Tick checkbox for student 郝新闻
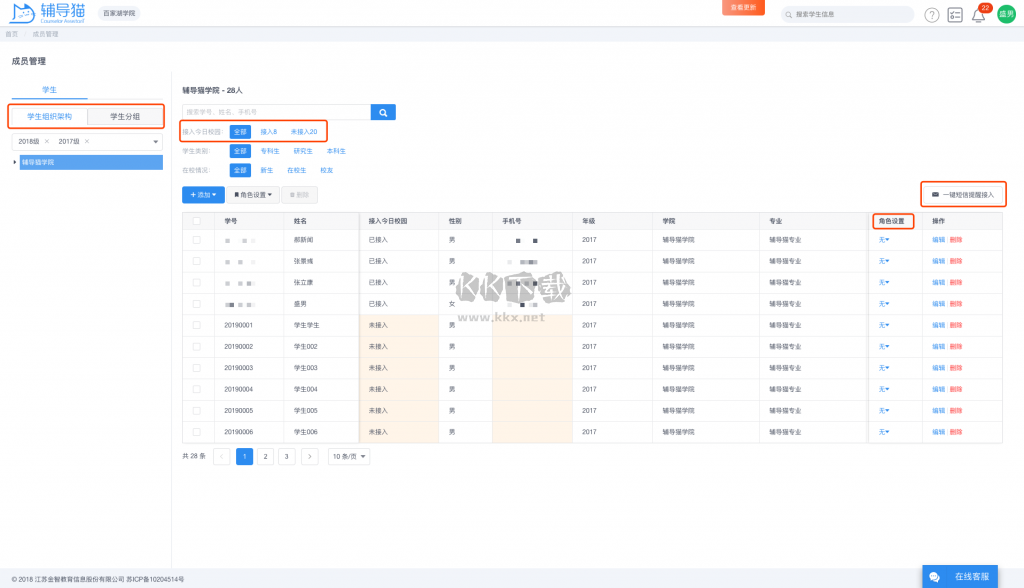Screen dimensions: 1024x588 point(197,240)
